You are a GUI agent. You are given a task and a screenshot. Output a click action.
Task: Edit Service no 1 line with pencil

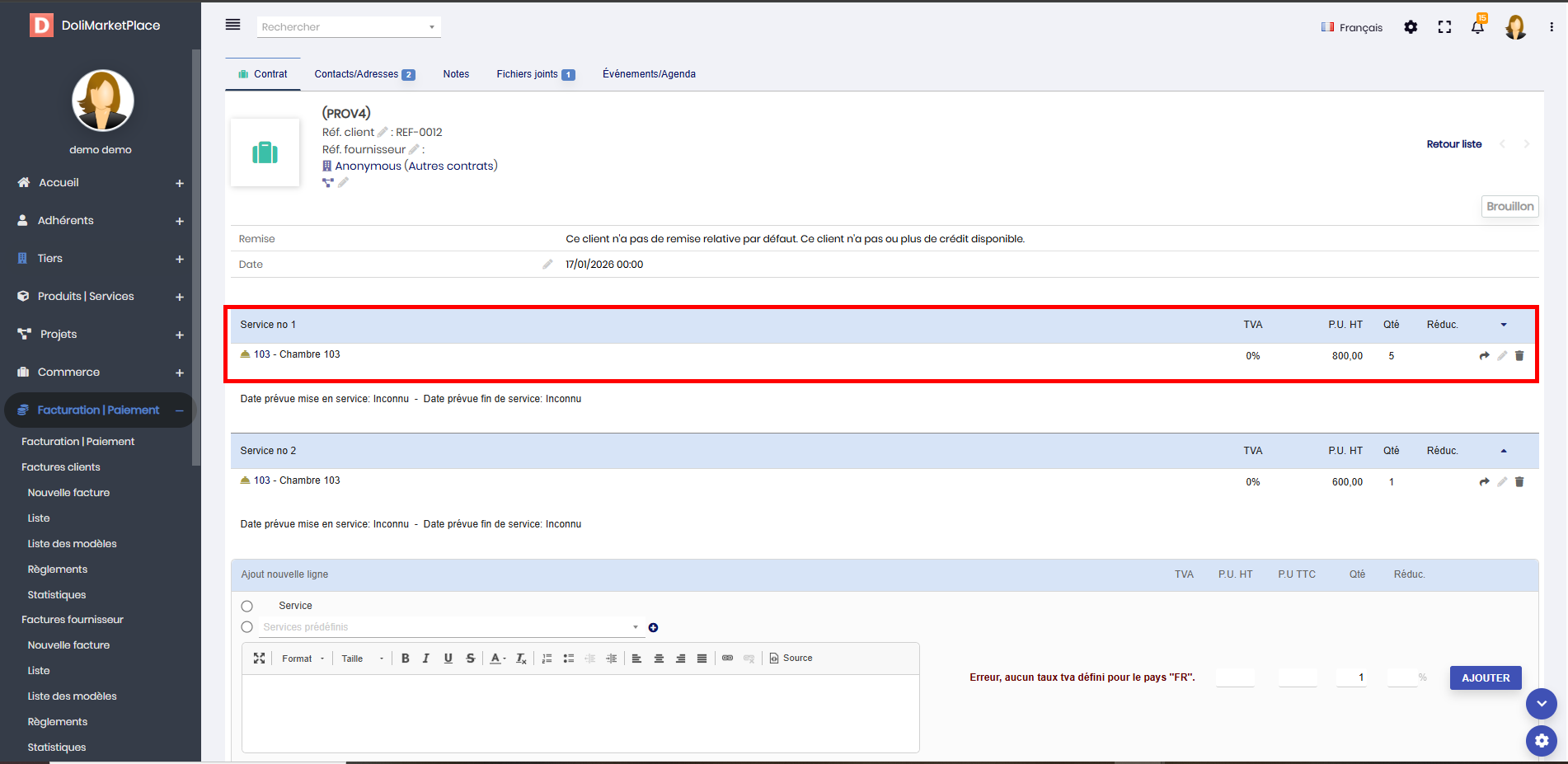tap(1502, 356)
